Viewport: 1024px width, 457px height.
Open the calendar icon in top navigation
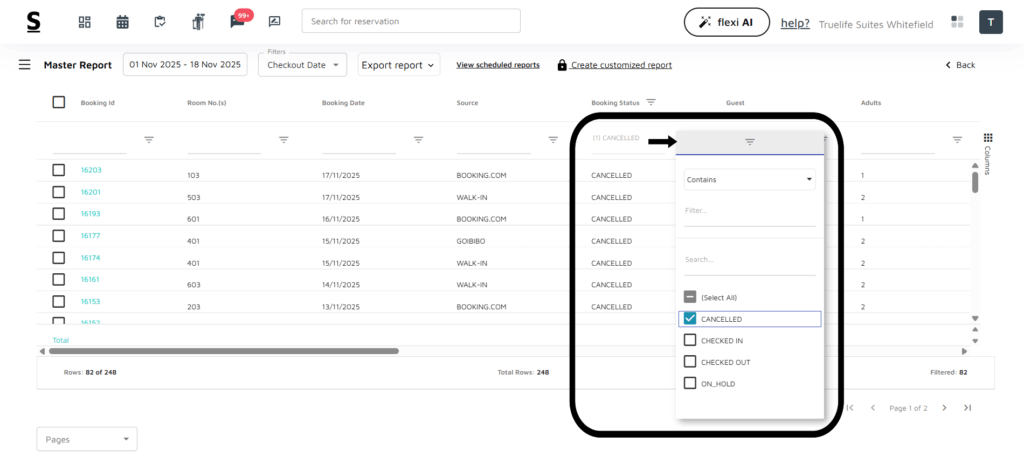point(122,21)
